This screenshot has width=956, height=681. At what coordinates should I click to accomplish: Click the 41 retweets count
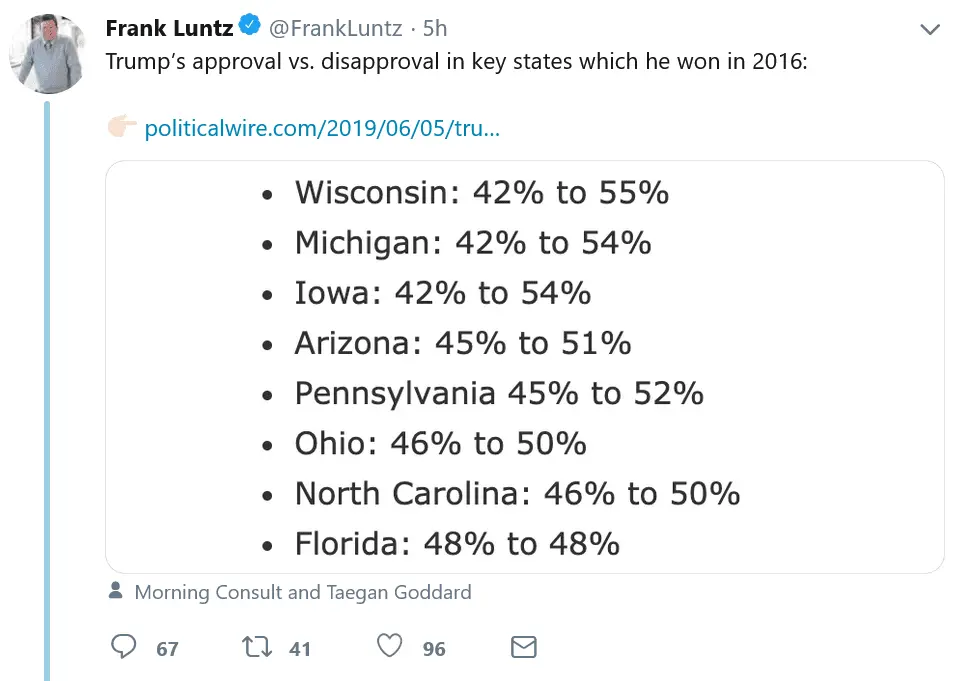300,649
